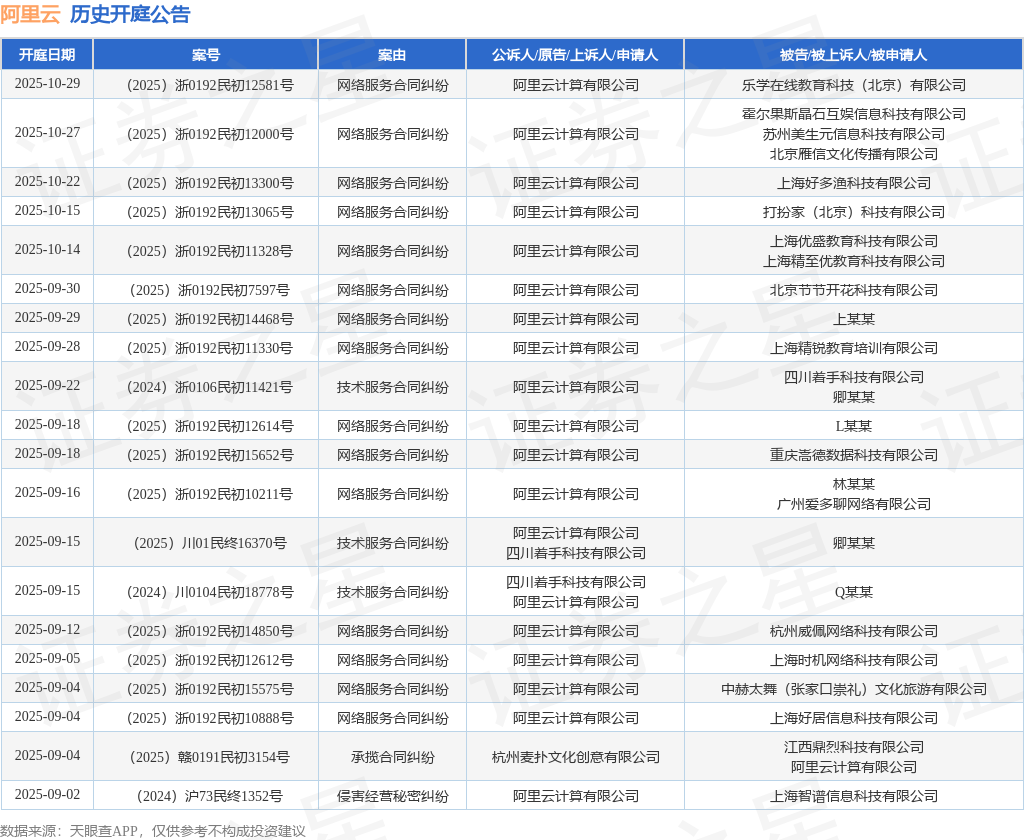Click case number 浙0192民初12000号
The width and height of the screenshot is (1024, 840).
coord(210,134)
